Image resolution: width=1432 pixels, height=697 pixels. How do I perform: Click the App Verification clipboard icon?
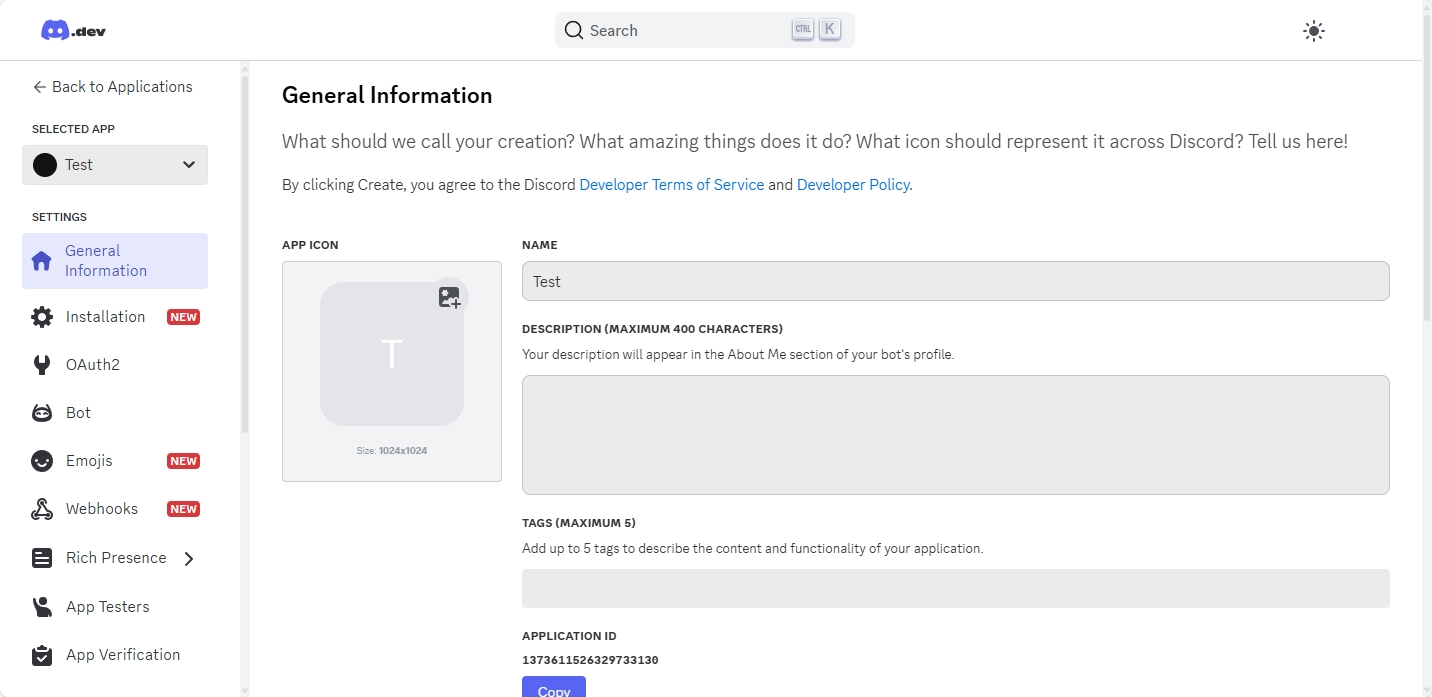(42, 655)
